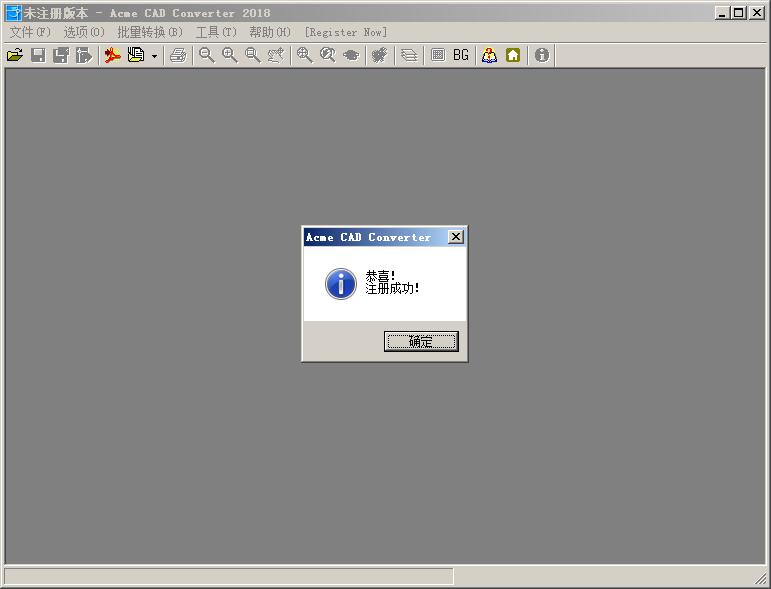Click the eye view icon in toolbar

coord(351,55)
